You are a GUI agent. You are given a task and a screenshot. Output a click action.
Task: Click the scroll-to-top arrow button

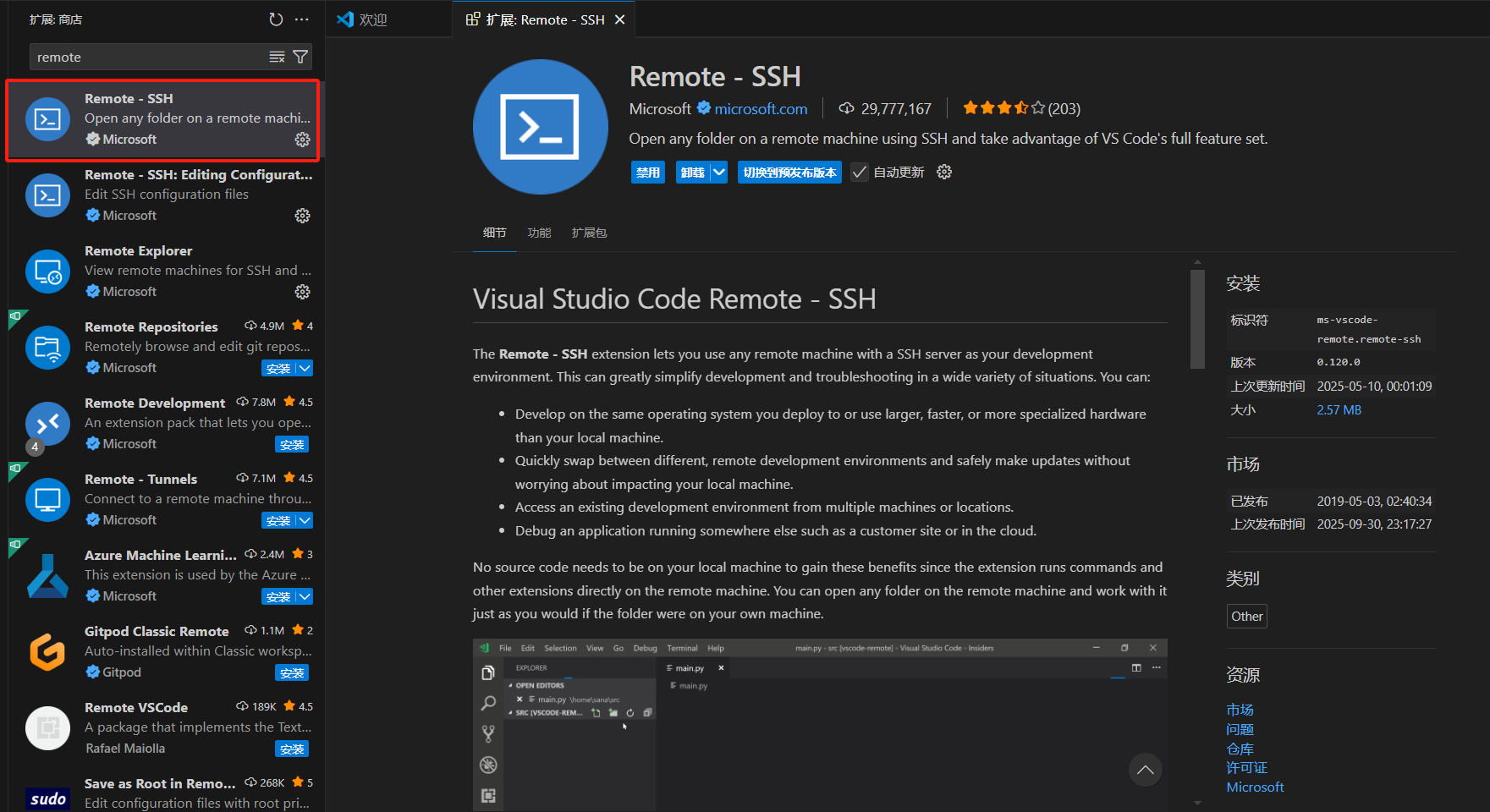click(x=1145, y=770)
